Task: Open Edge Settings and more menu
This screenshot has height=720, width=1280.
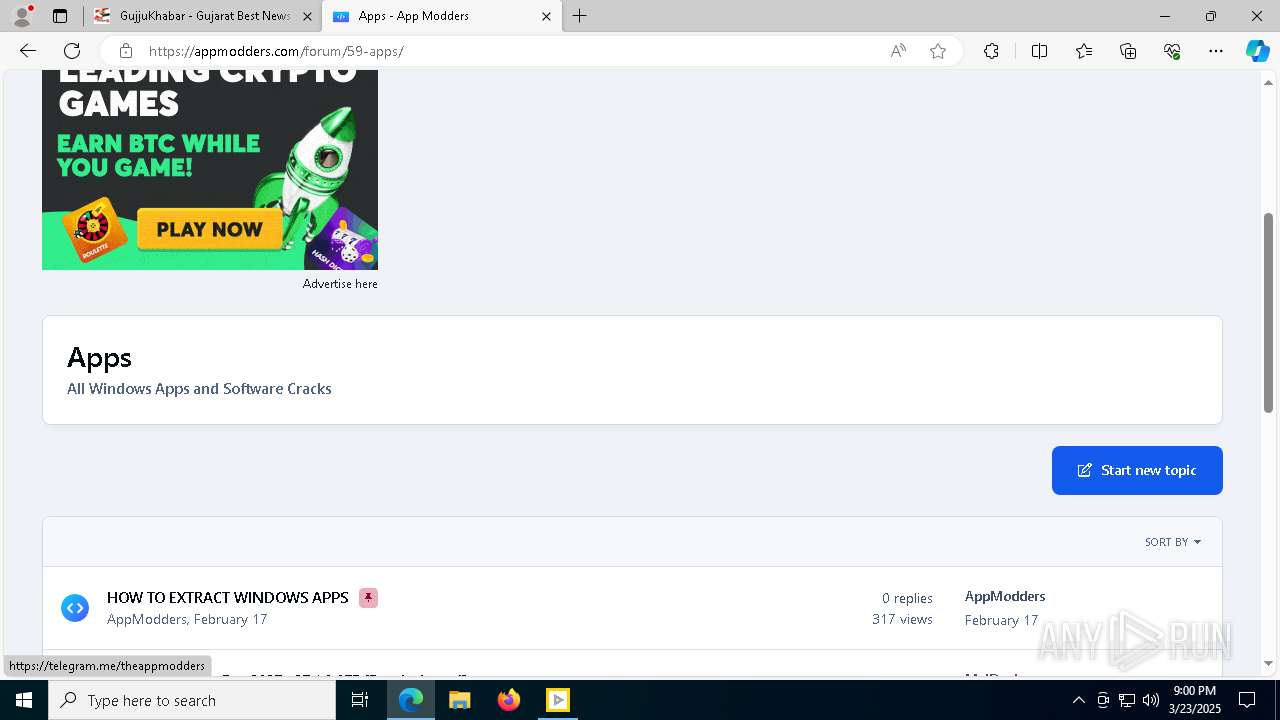Action: pyautogui.click(x=1216, y=51)
